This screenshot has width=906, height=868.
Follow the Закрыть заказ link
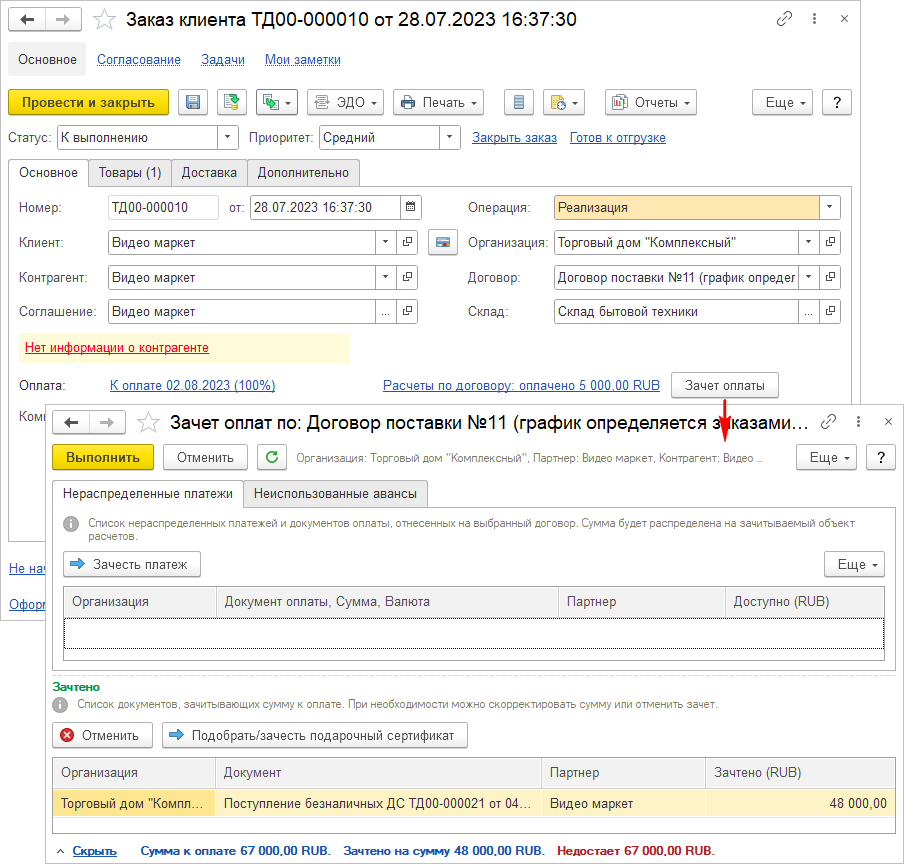pos(514,138)
